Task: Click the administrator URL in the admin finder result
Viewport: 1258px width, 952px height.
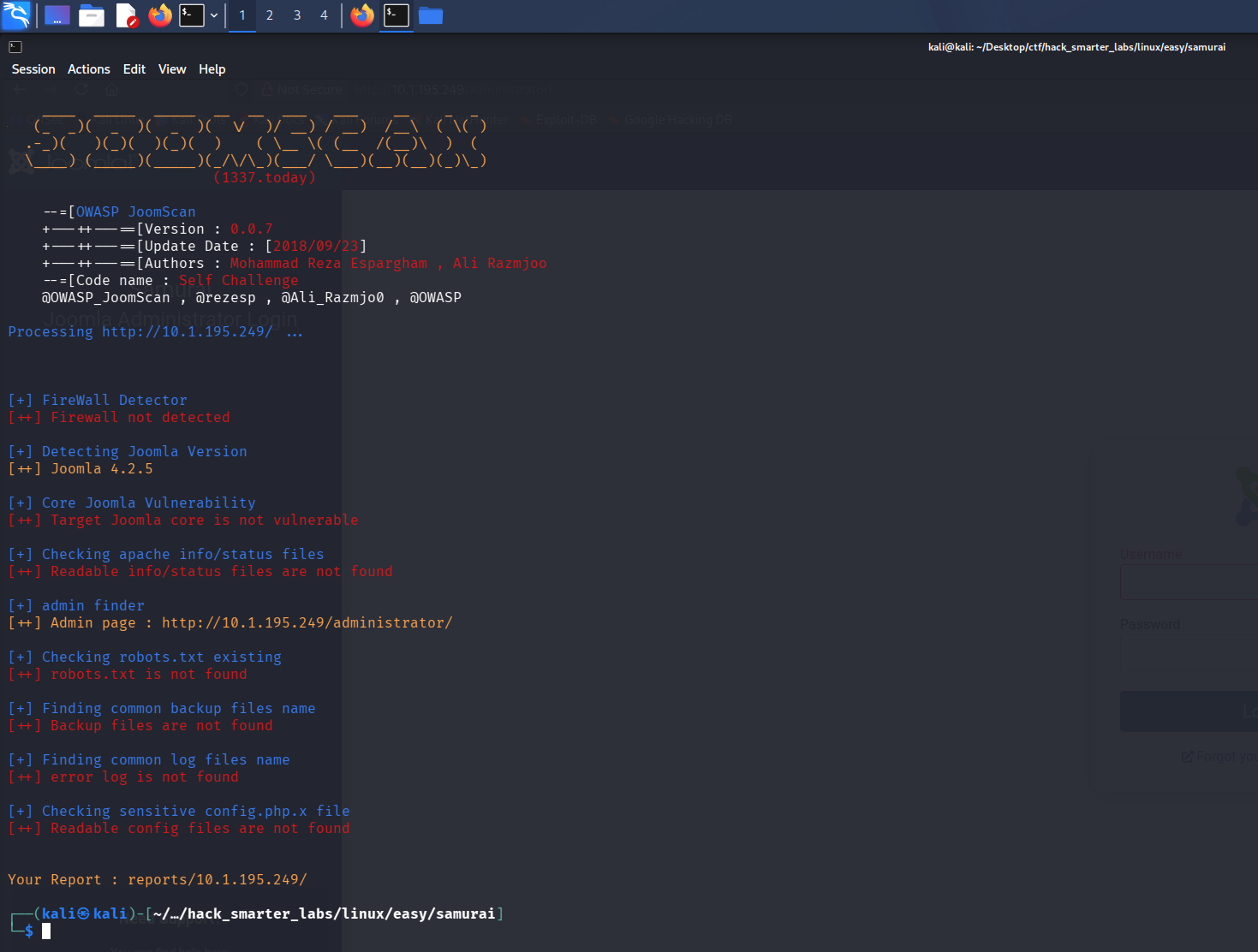Action: 307,623
